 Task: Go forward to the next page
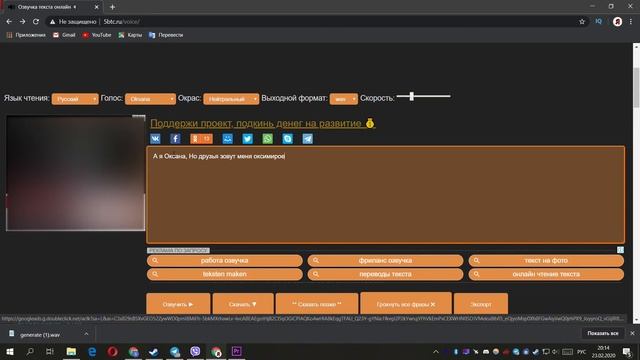tap(22, 22)
